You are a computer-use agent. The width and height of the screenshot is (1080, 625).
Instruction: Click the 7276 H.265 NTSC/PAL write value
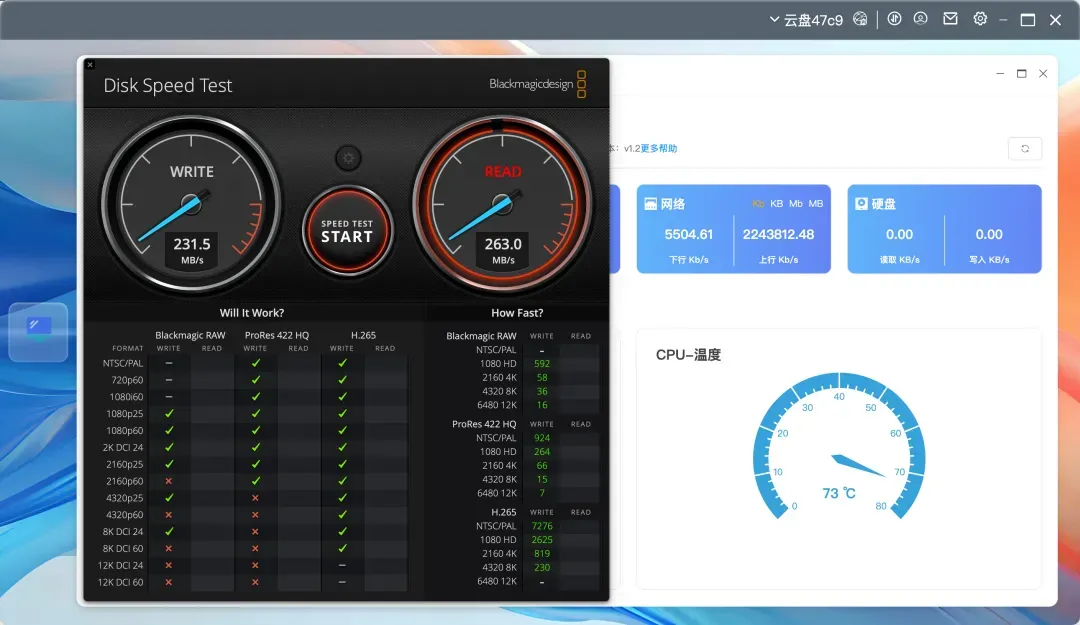click(x=542, y=526)
